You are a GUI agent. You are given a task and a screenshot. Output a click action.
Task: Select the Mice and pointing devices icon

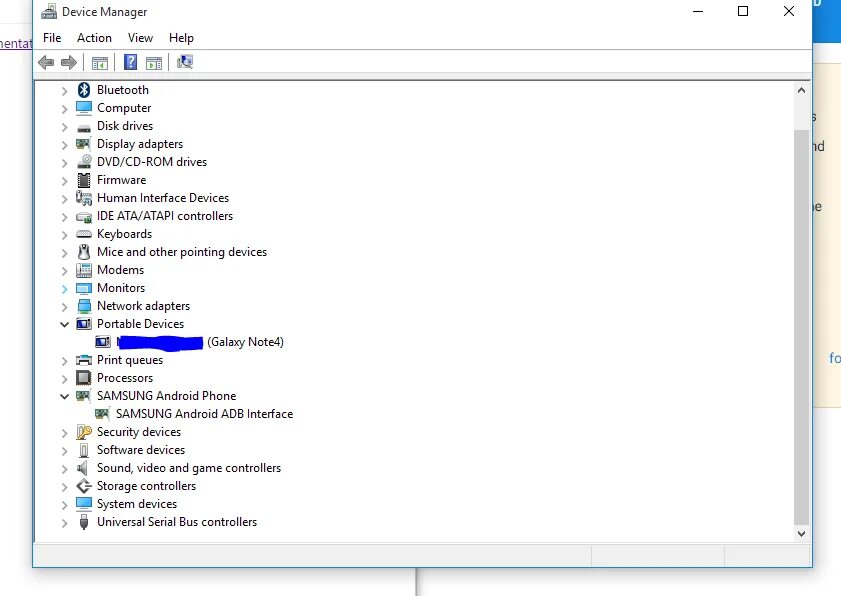[84, 252]
